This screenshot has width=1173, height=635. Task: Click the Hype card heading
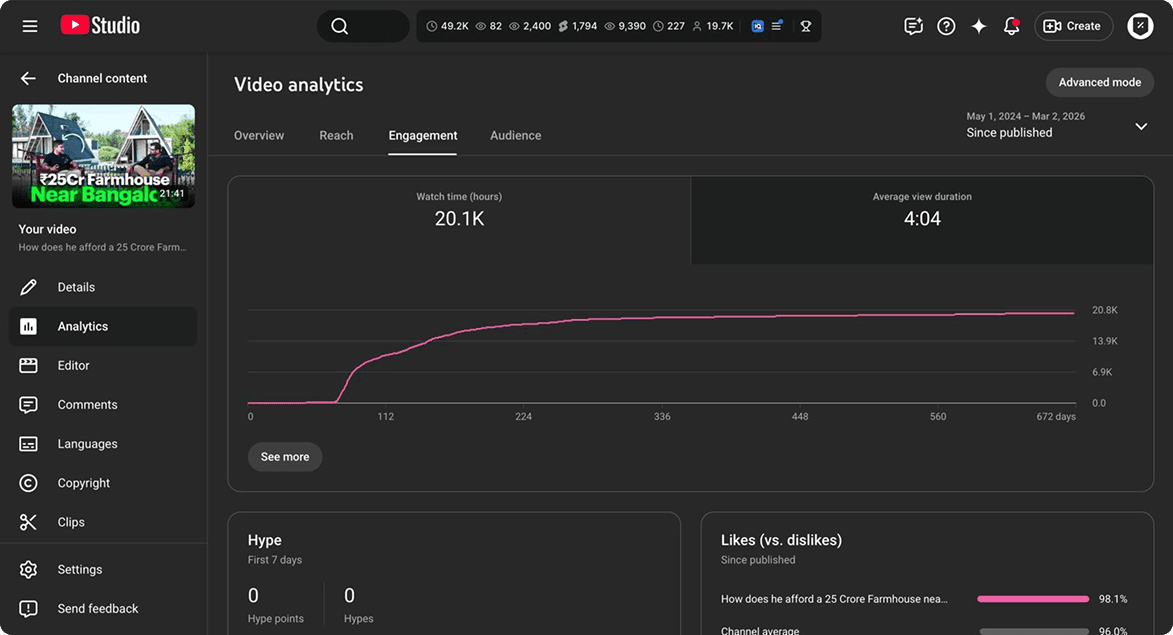[265, 540]
